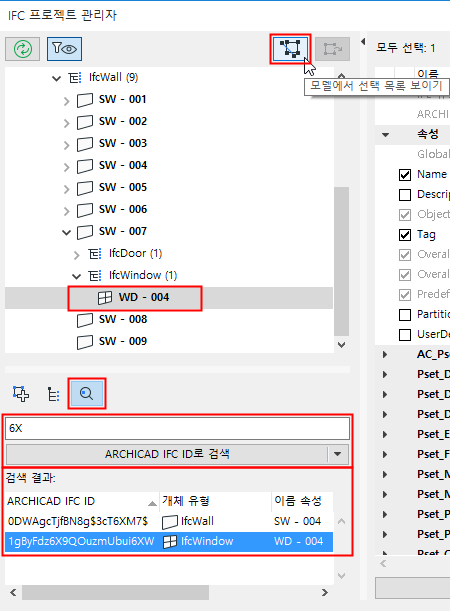Screen dimensions: 450x611
Task: Click the ARCHICAD IFC ID search button
Action: [167, 454]
